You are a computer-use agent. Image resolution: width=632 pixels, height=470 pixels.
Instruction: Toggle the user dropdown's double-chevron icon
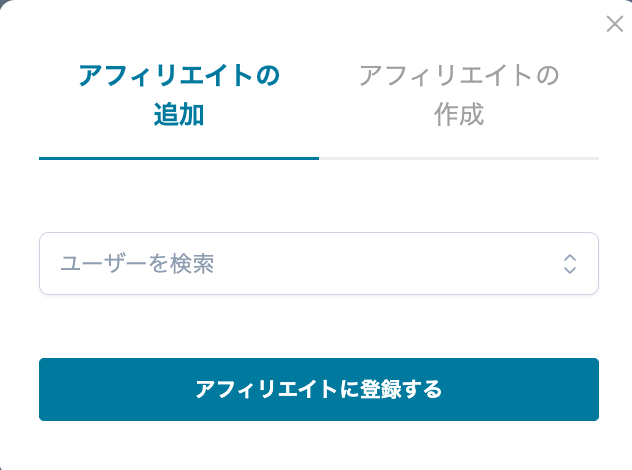pos(570,264)
